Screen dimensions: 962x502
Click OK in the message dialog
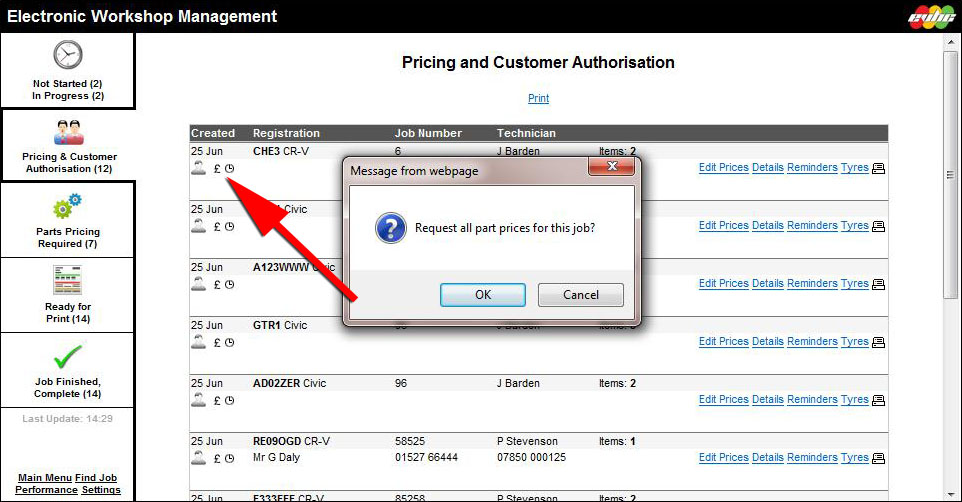click(x=483, y=295)
